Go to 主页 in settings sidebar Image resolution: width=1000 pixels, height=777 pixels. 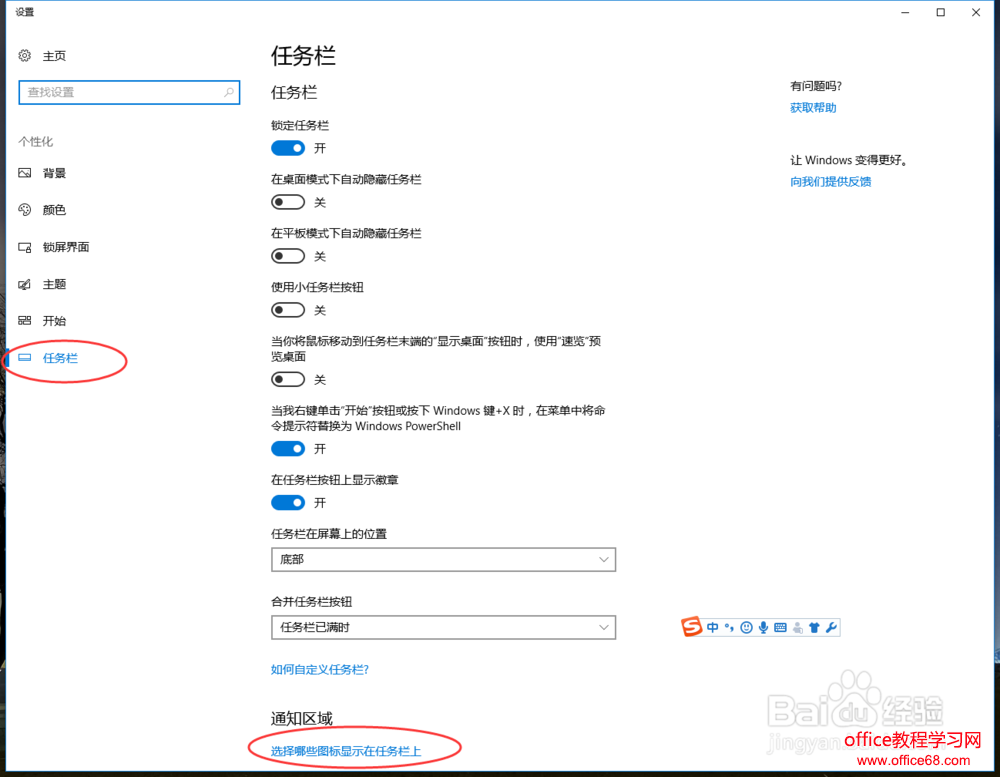(54, 56)
